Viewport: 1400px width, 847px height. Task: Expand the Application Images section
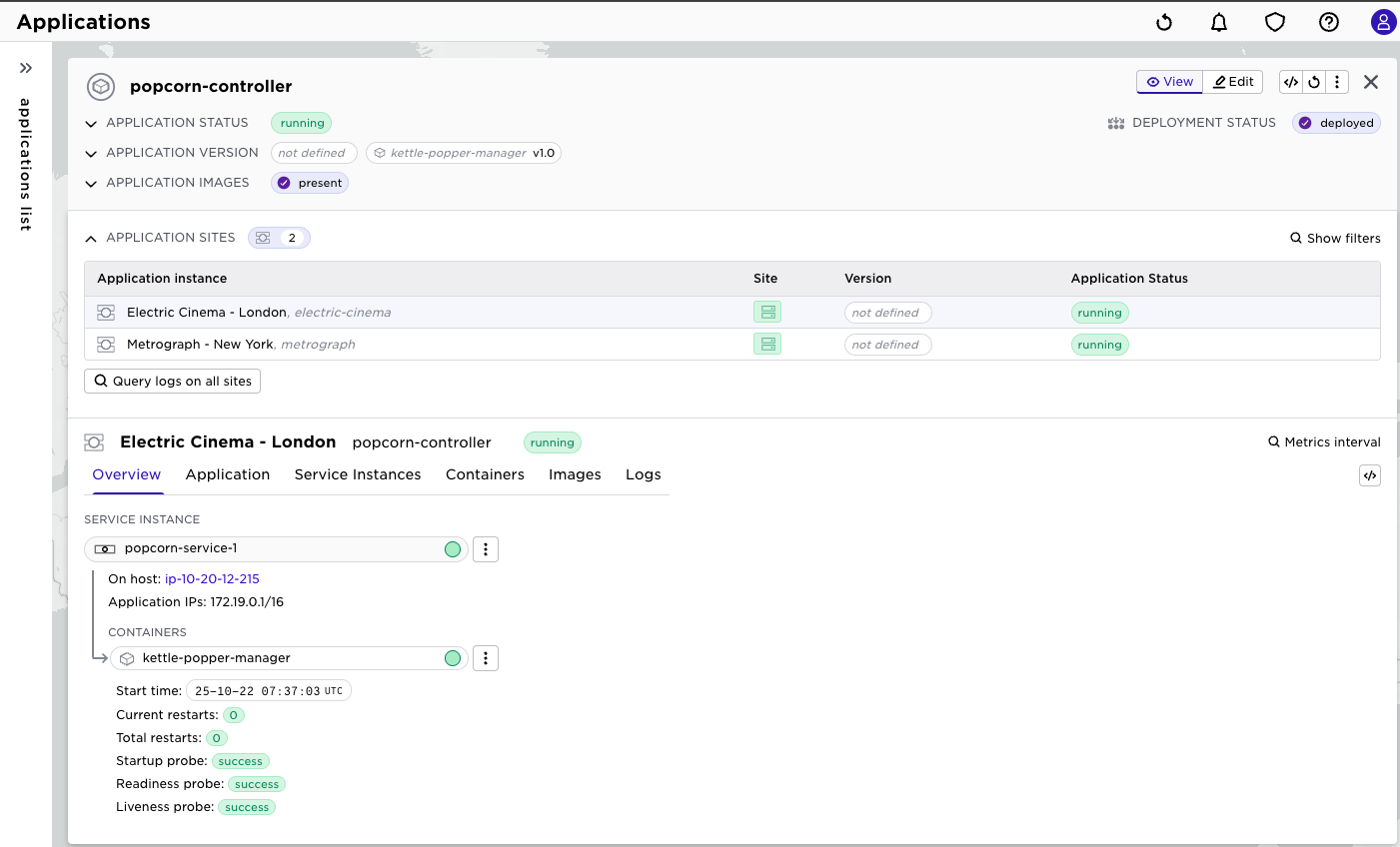91,184
